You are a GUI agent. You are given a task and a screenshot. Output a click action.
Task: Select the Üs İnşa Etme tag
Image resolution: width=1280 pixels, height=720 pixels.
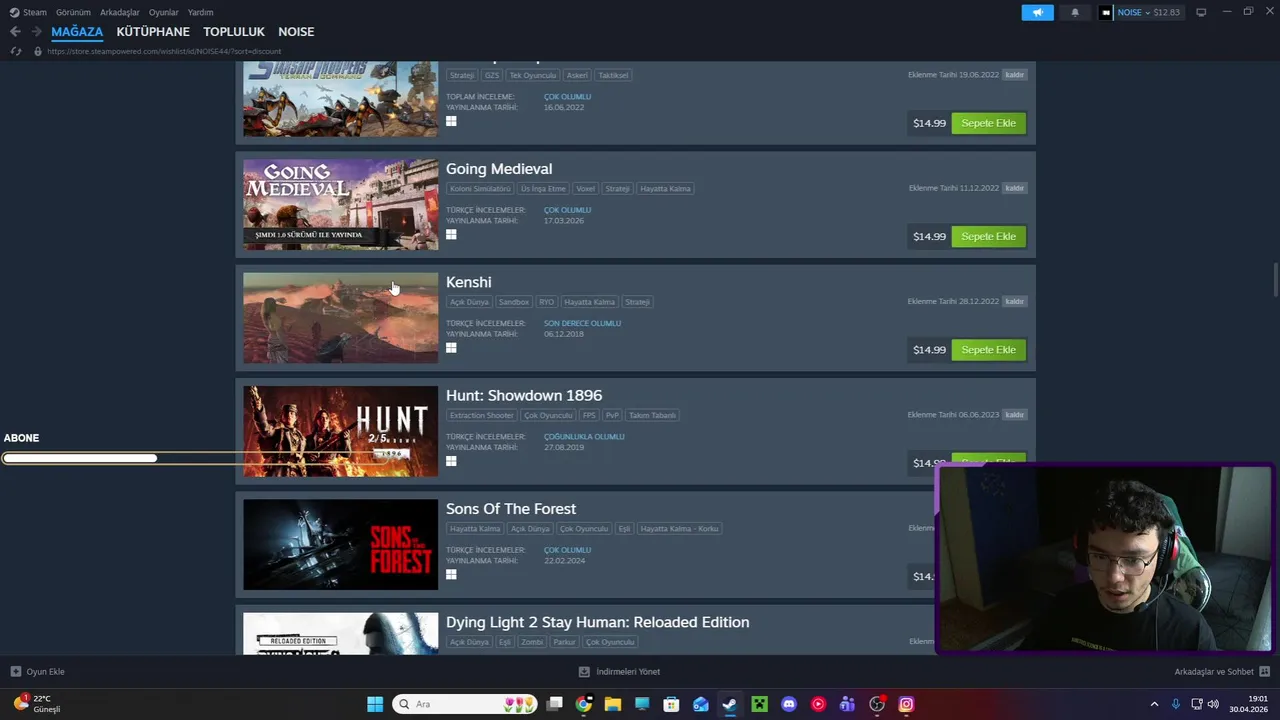click(x=543, y=188)
